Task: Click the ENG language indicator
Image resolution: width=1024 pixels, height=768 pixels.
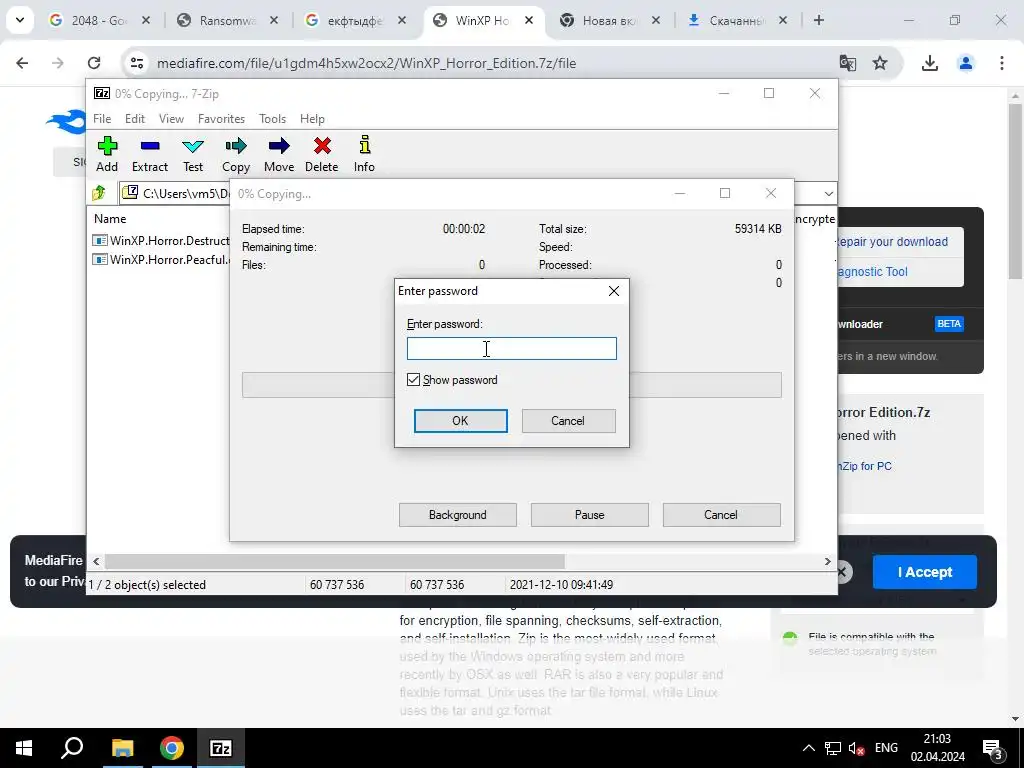Action: pos(886,748)
